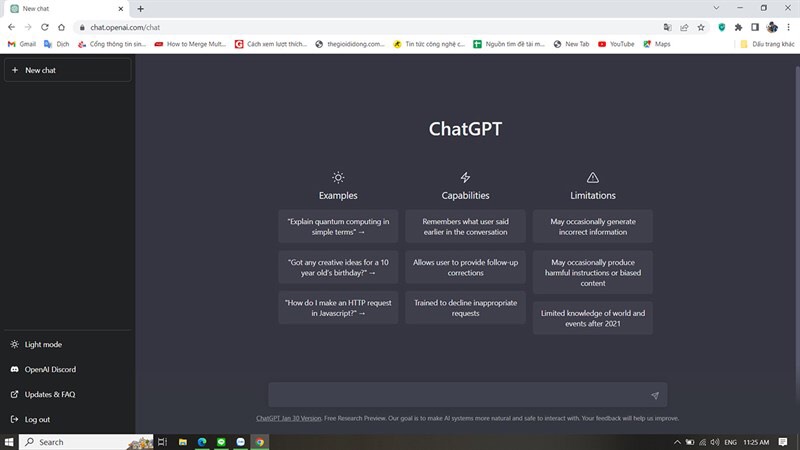The height and width of the screenshot is (450, 800).
Task: Go back in browser history
Action: pos(11,27)
